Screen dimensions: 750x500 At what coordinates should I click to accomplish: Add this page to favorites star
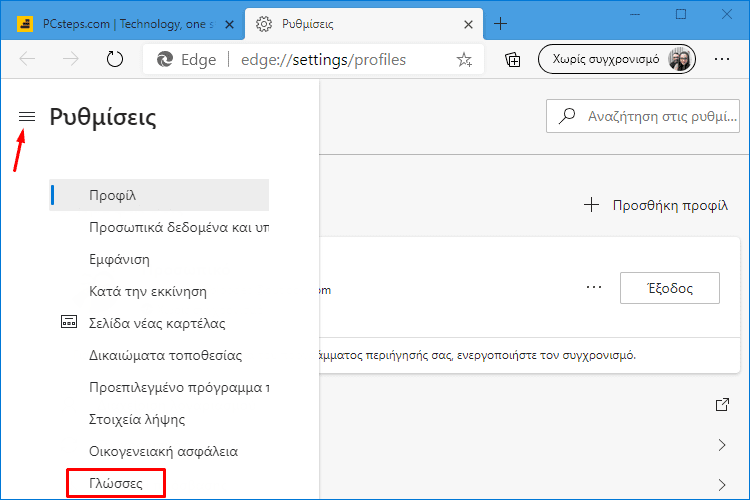[x=464, y=60]
